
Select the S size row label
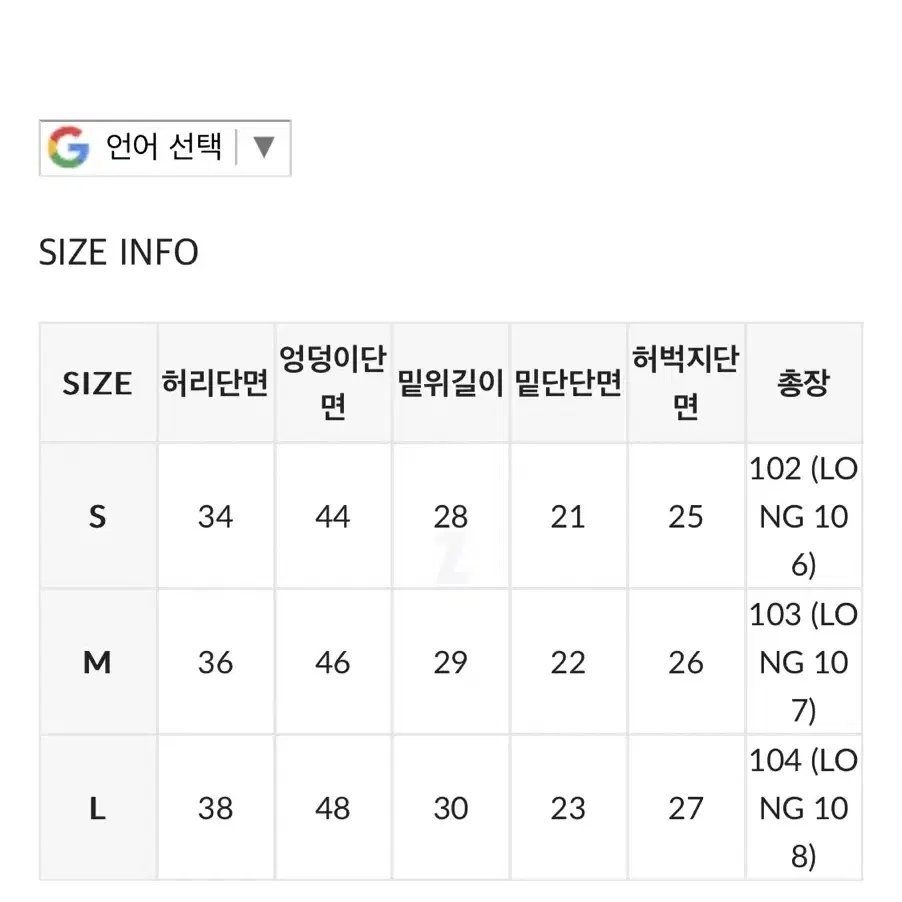(98, 516)
